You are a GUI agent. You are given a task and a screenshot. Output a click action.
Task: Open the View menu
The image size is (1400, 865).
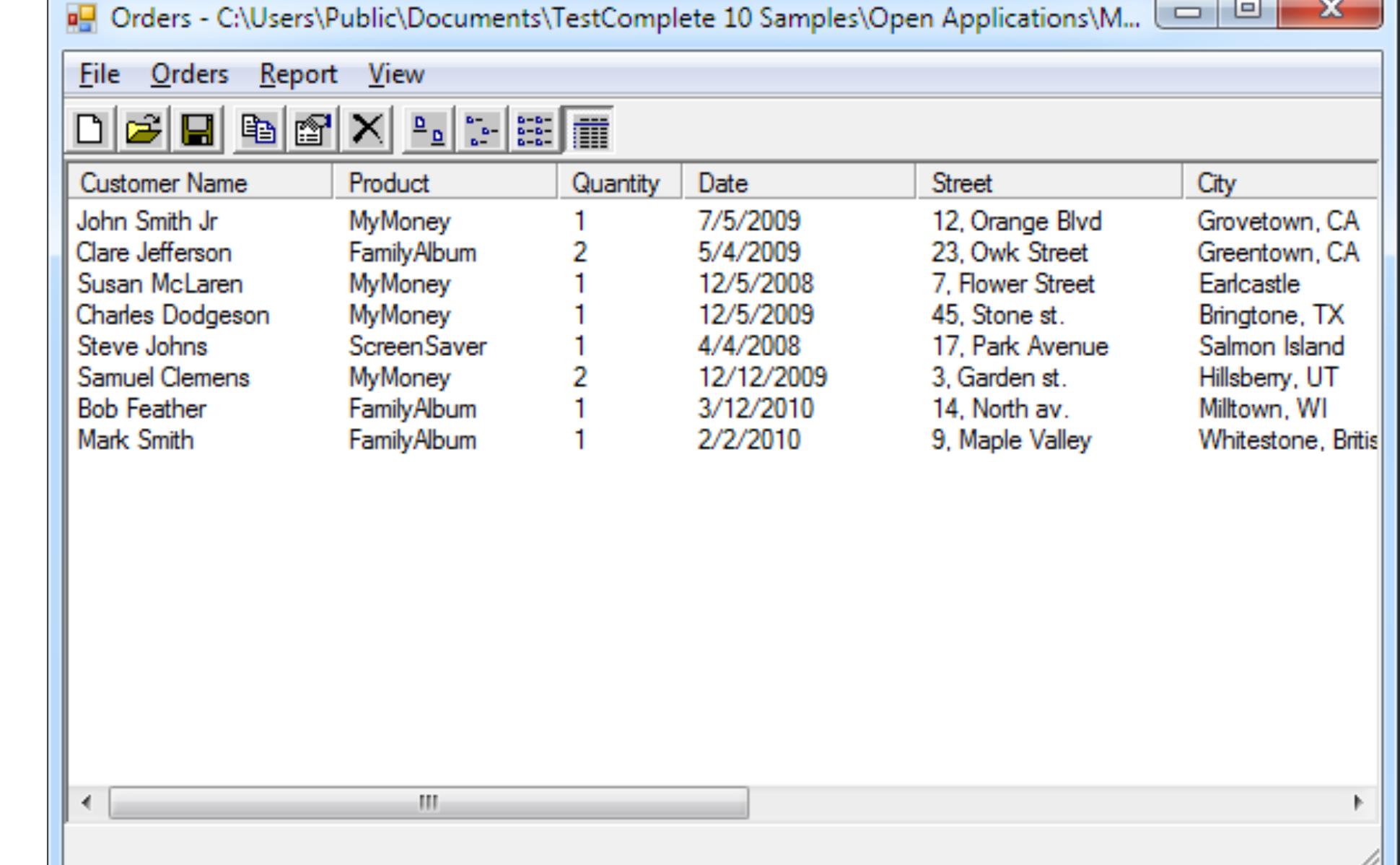396,74
